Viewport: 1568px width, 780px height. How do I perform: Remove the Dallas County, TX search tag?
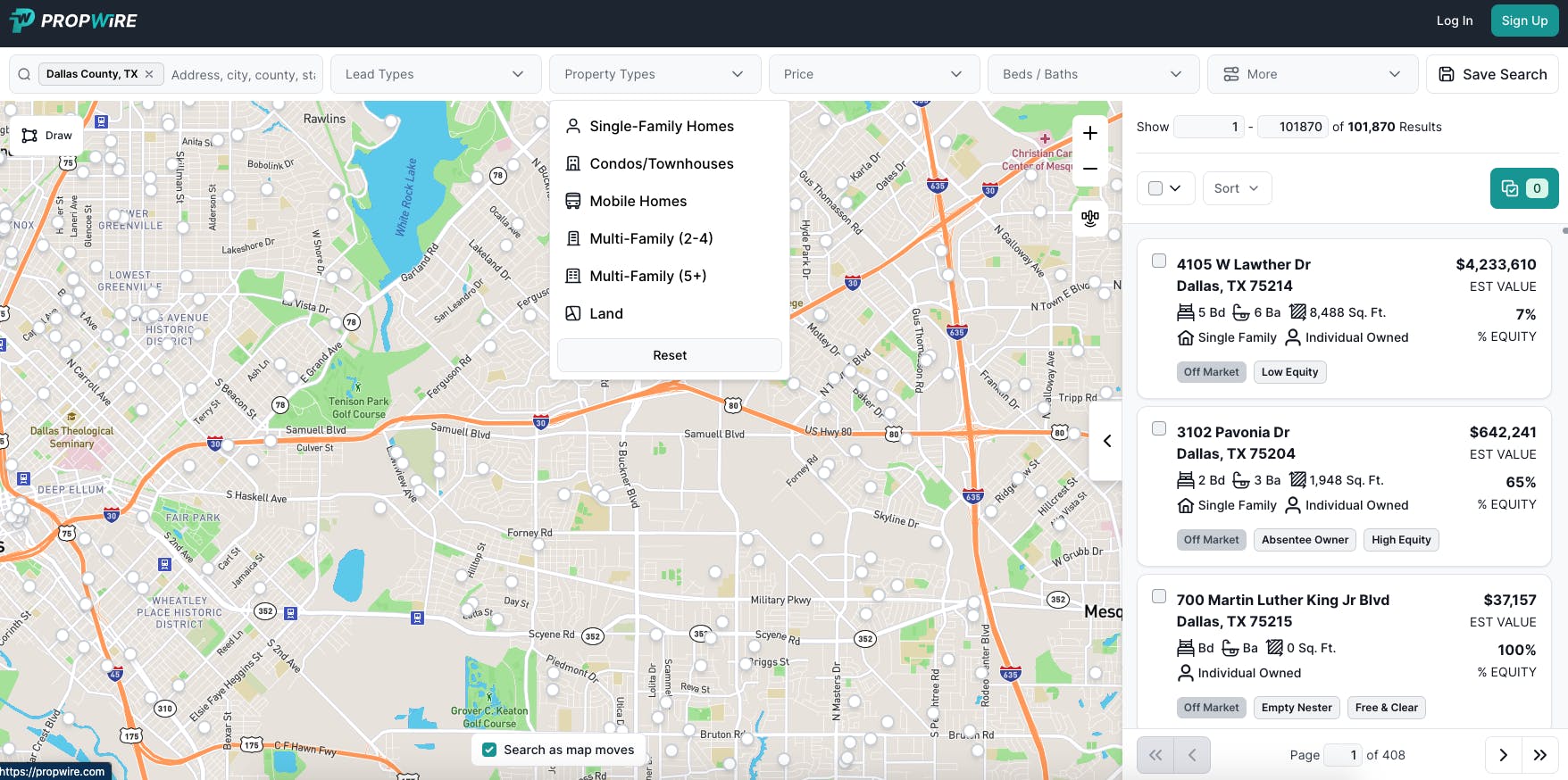click(x=149, y=74)
